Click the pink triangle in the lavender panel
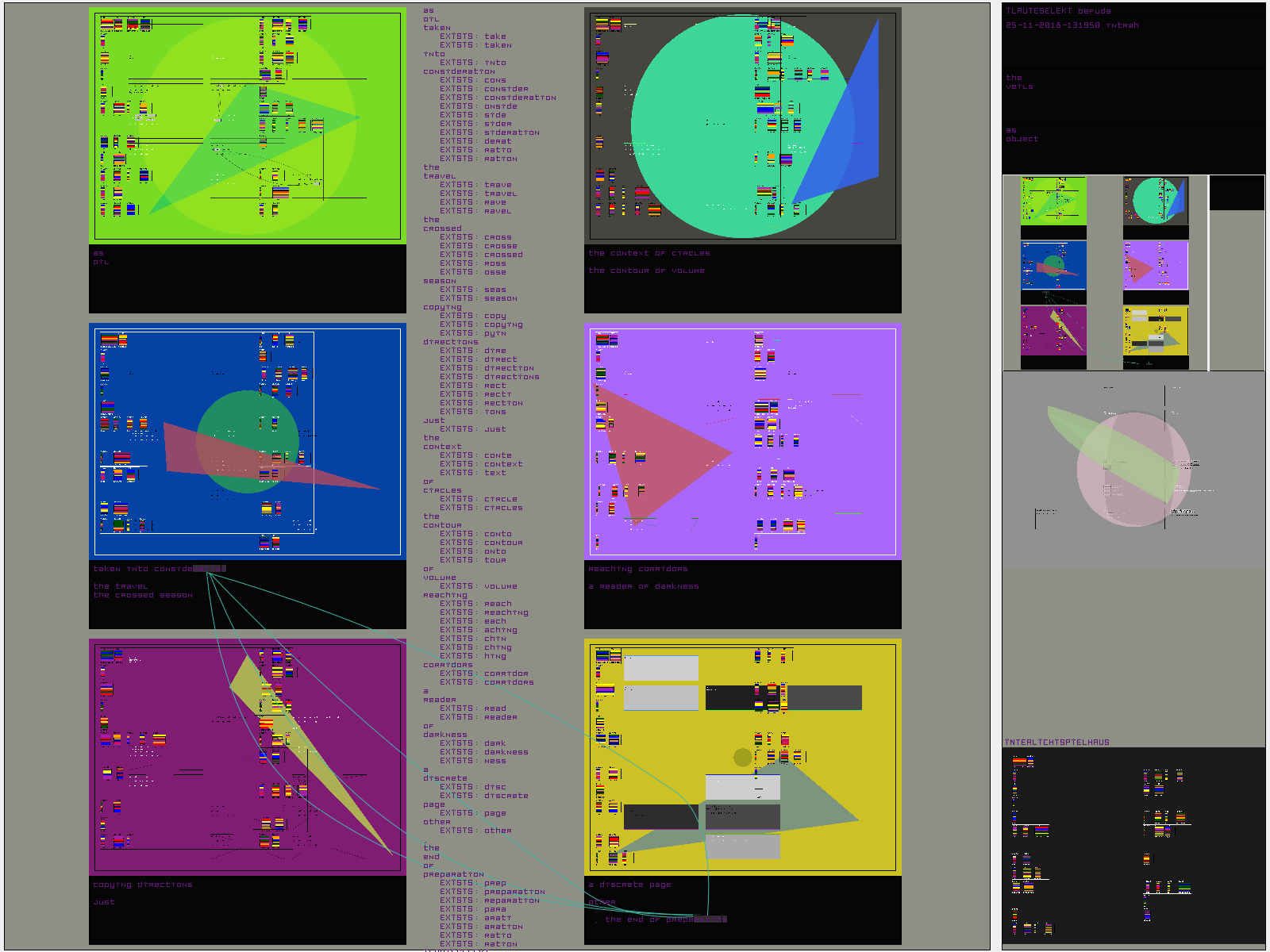 click(x=659, y=452)
